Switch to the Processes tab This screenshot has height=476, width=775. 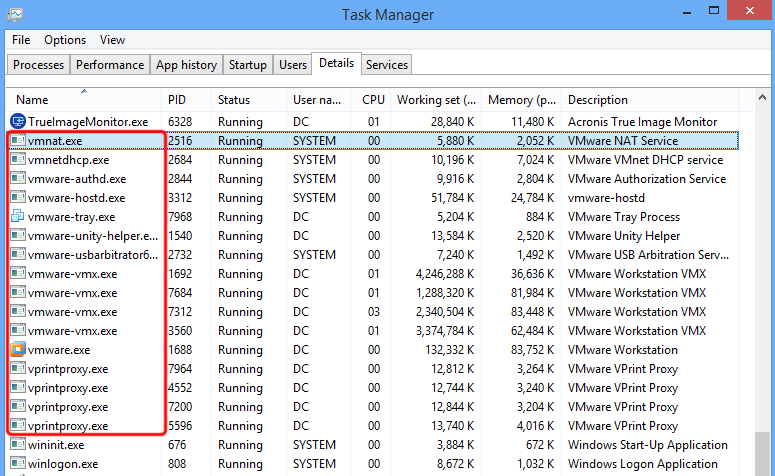coord(39,65)
